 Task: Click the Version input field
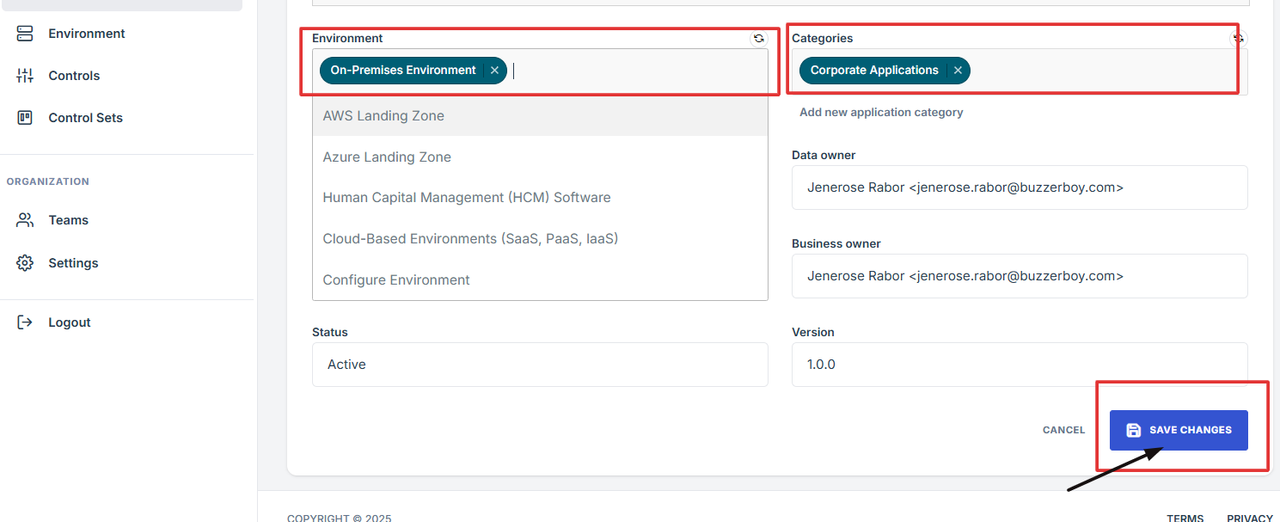point(1018,365)
